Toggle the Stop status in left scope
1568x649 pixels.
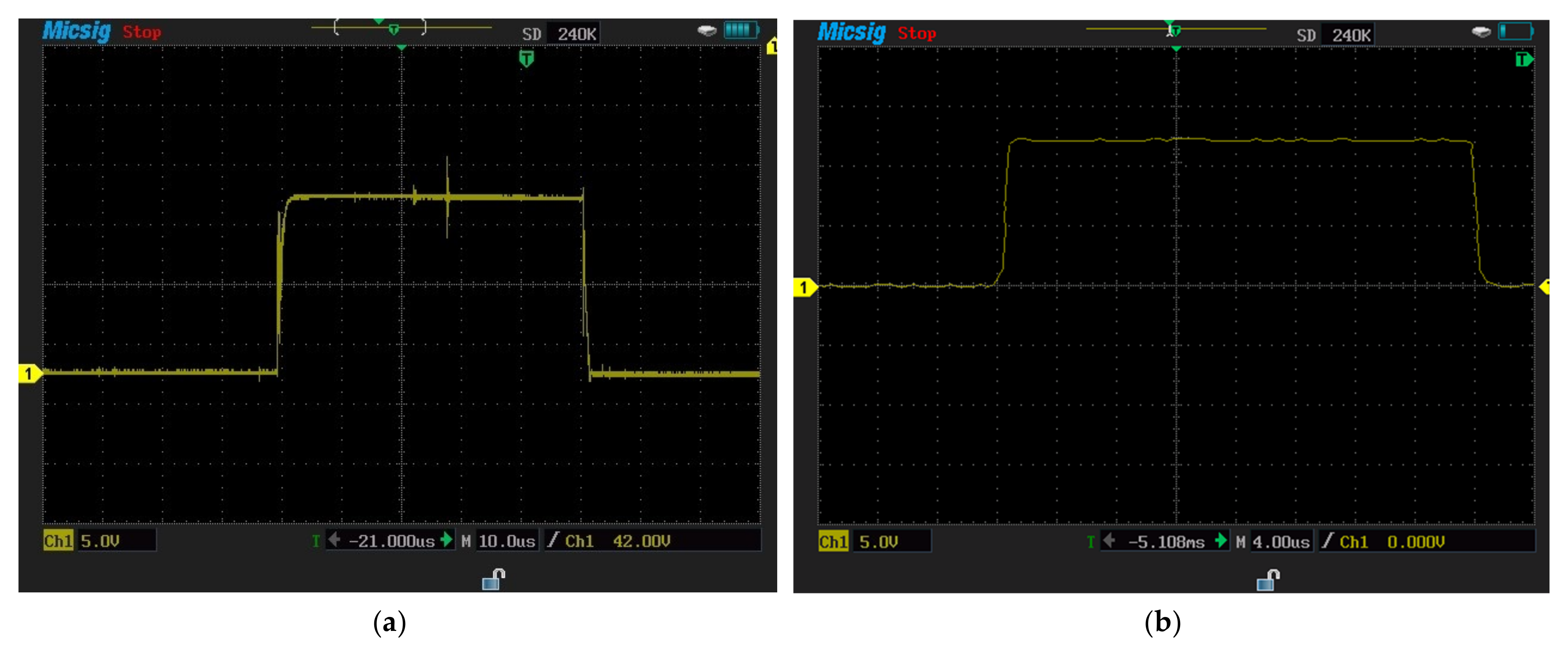[142, 32]
